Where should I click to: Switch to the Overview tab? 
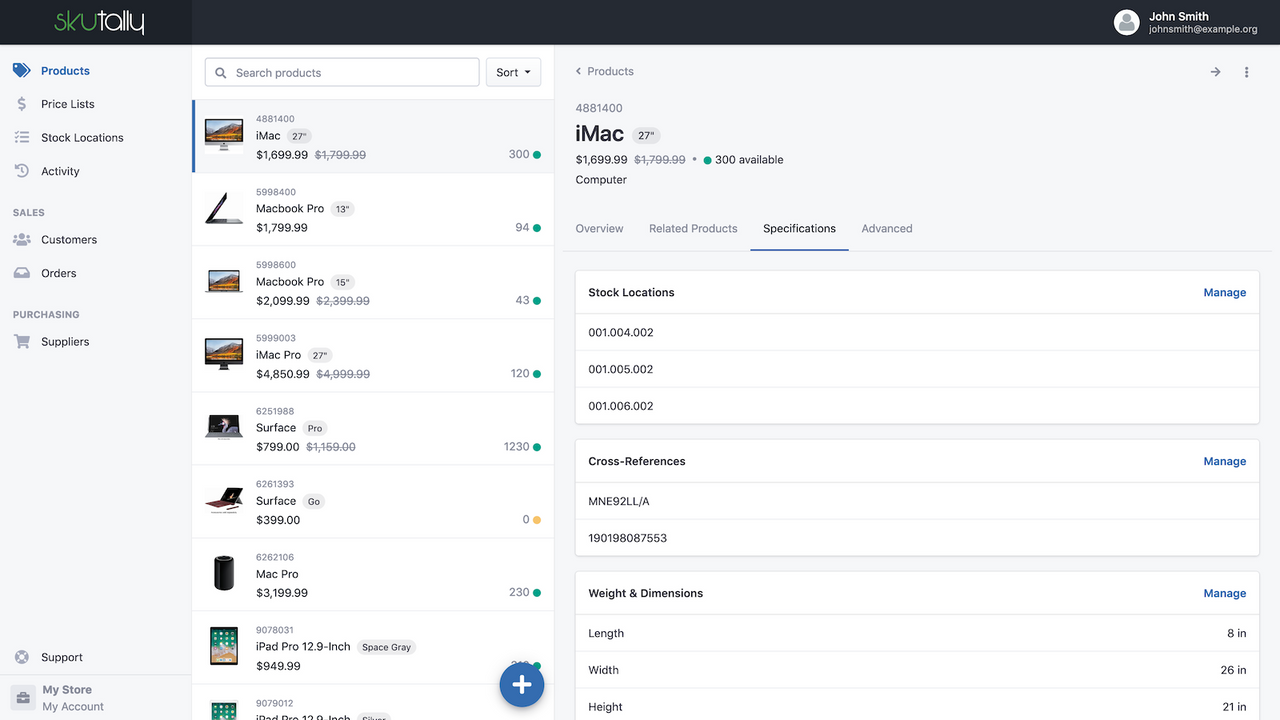pyautogui.click(x=599, y=229)
